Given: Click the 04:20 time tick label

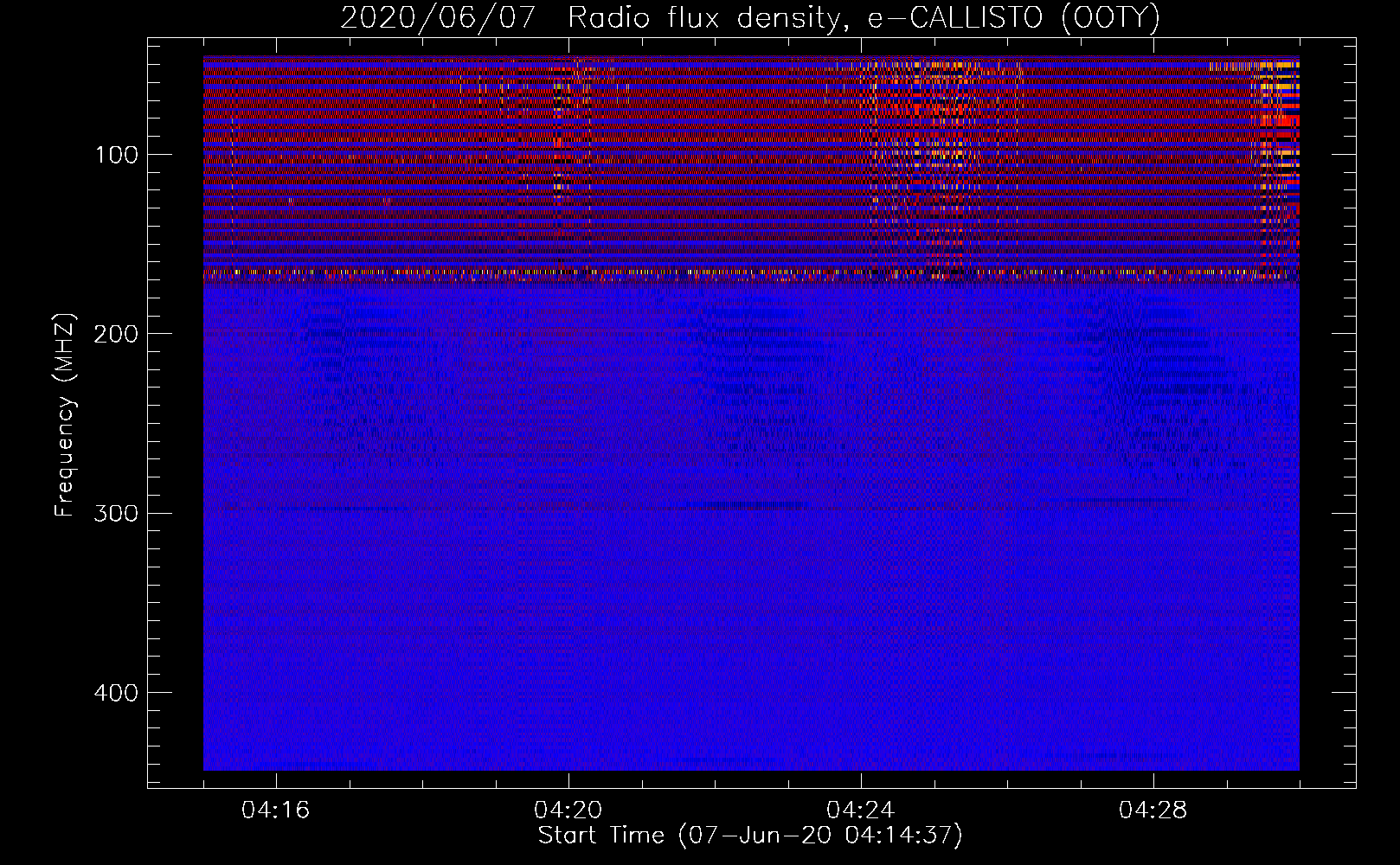Looking at the screenshot, I should [x=568, y=811].
